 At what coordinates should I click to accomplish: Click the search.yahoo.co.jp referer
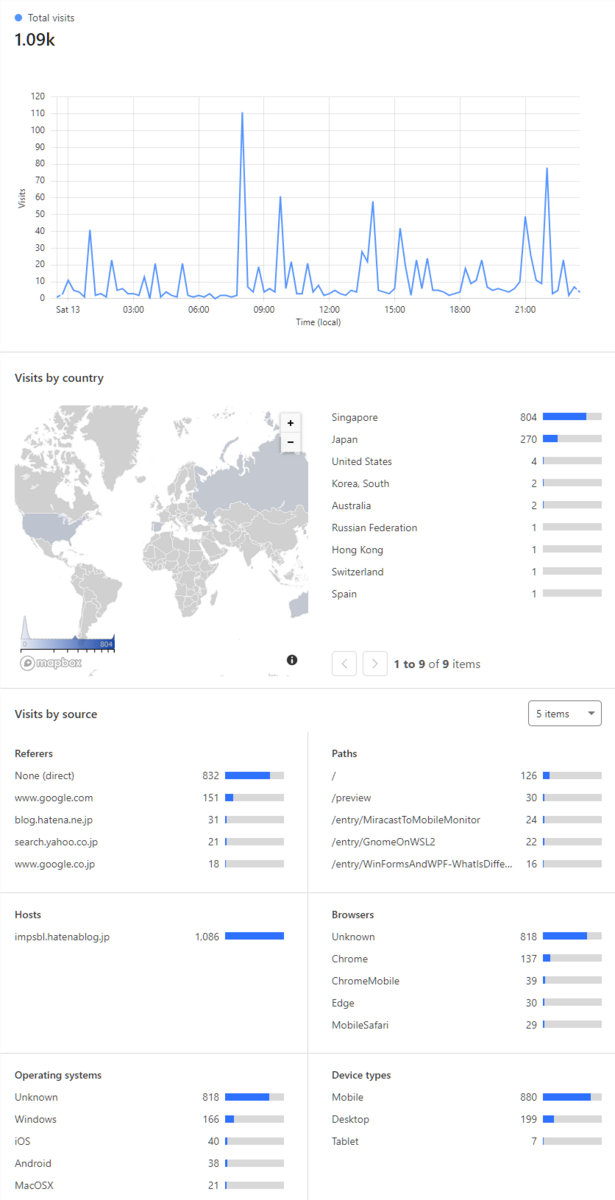[56, 841]
